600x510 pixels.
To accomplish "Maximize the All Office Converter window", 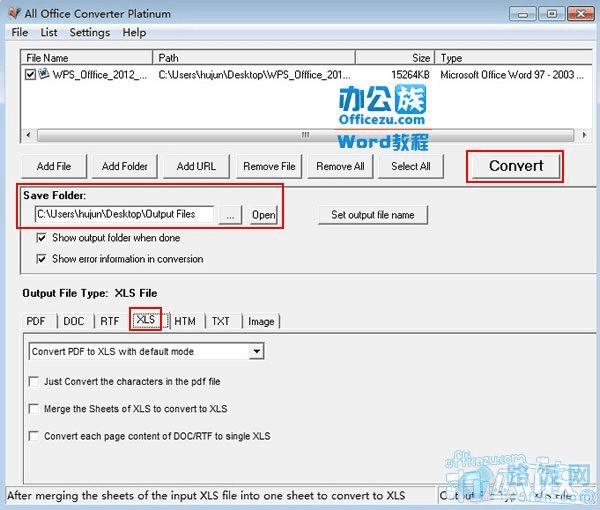I will pos(551,14).
